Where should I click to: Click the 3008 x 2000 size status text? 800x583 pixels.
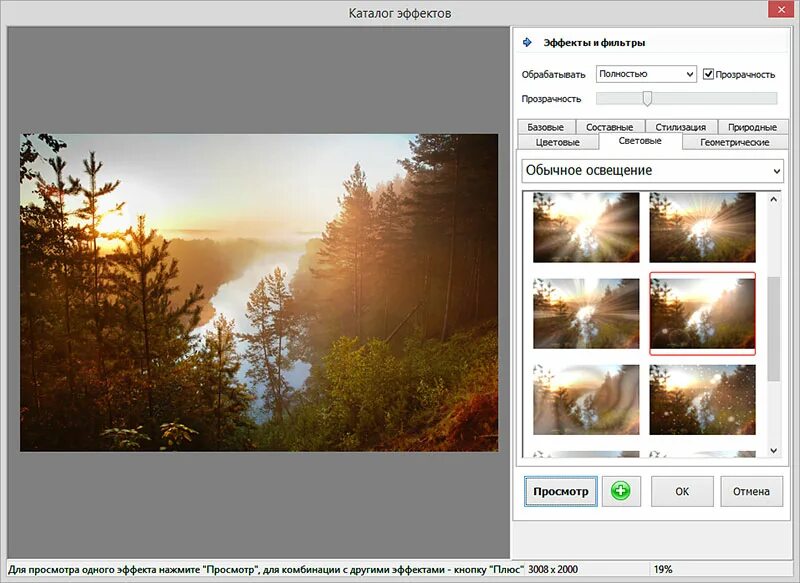[553, 569]
